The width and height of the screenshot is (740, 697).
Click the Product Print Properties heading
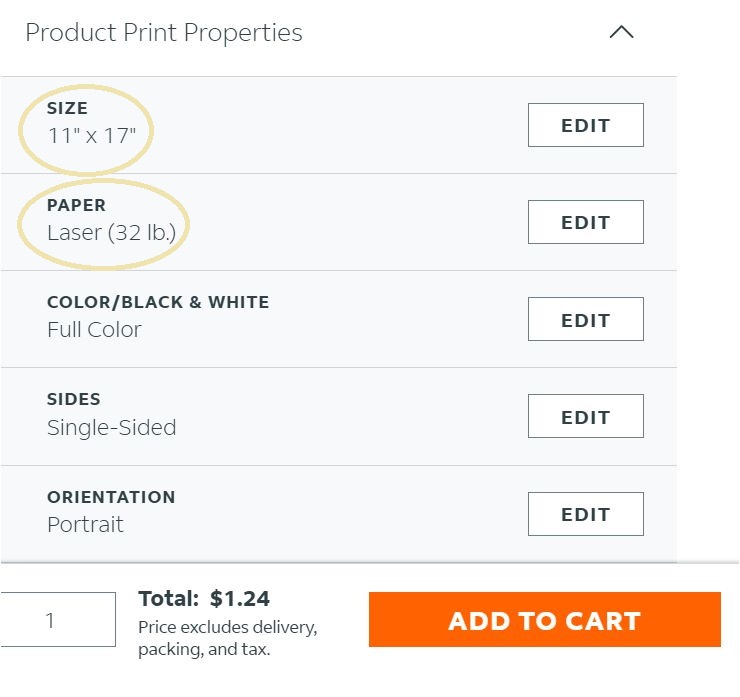(x=164, y=33)
